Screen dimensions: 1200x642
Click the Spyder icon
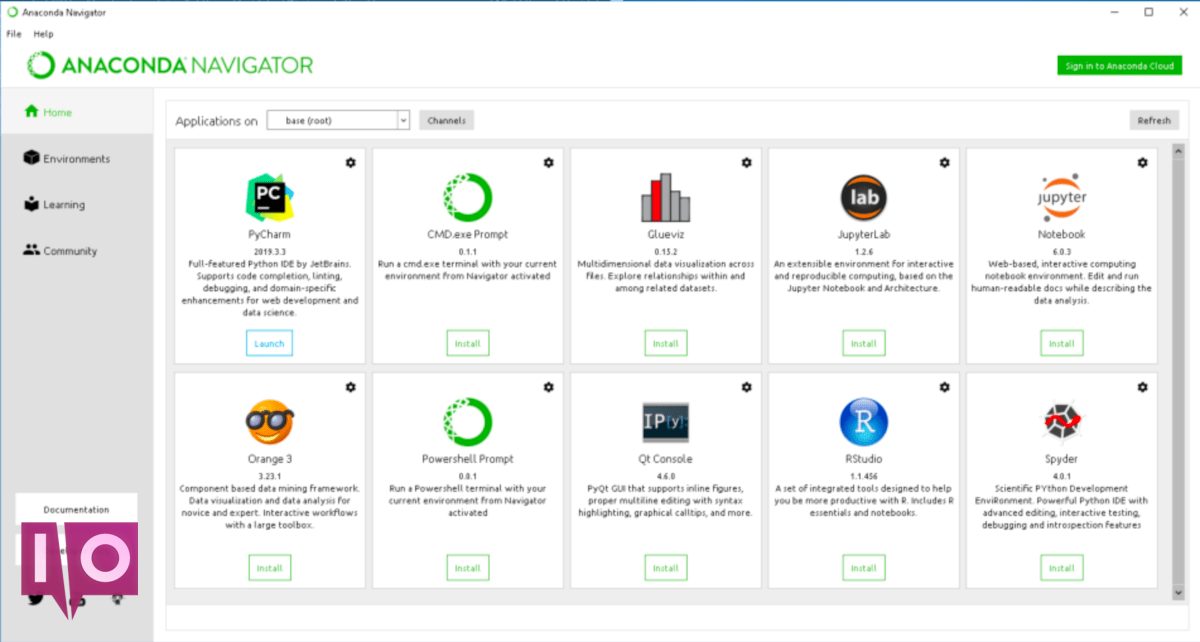(x=1061, y=422)
